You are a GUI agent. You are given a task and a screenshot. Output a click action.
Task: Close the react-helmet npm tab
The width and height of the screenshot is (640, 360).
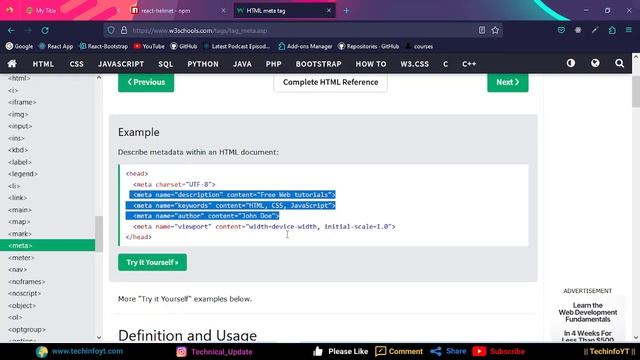[223, 11]
